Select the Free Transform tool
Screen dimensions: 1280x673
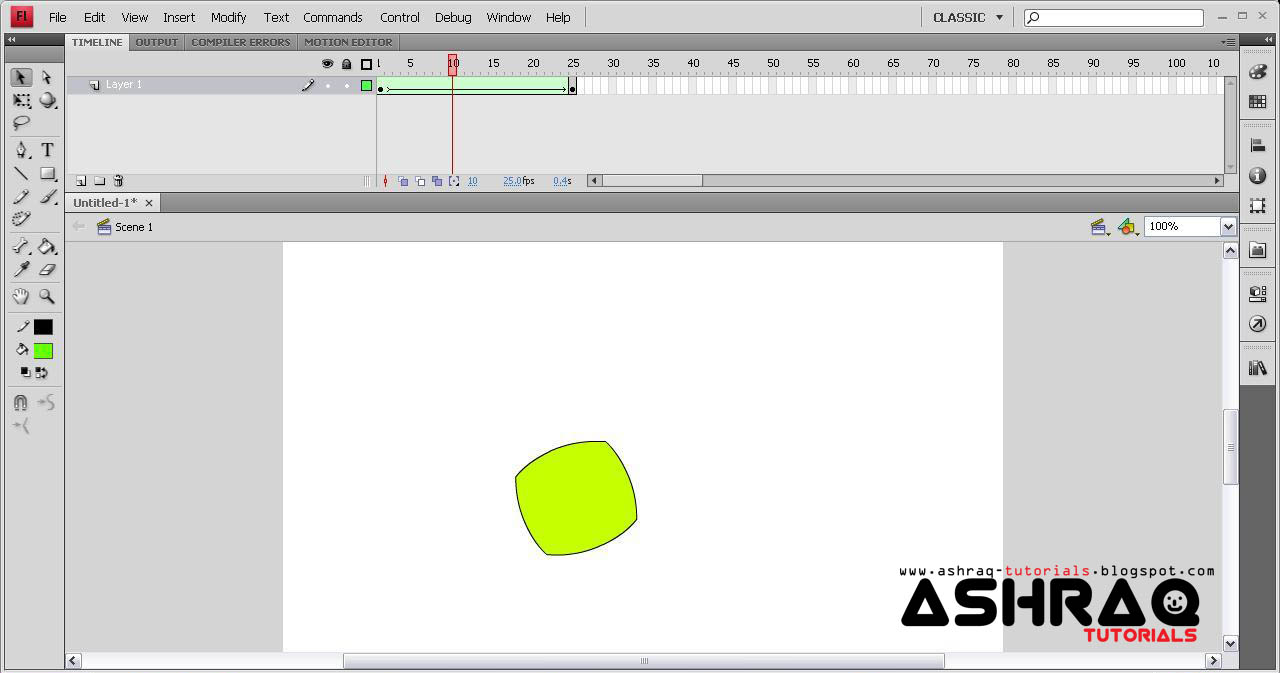click(21, 100)
